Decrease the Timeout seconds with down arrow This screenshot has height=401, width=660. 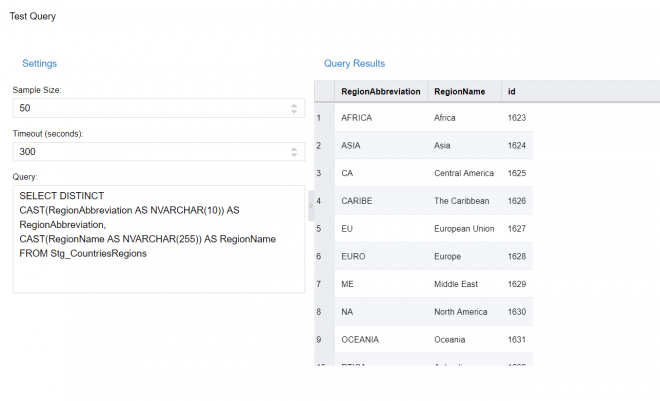point(293,155)
